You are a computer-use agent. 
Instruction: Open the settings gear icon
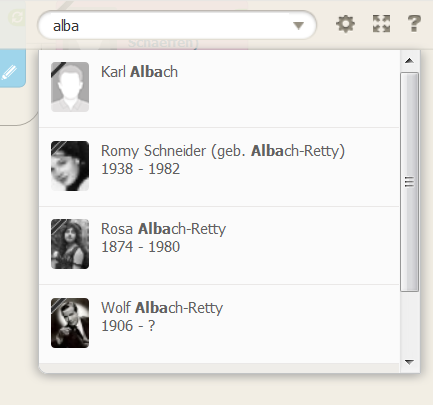click(x=345, y=24)
